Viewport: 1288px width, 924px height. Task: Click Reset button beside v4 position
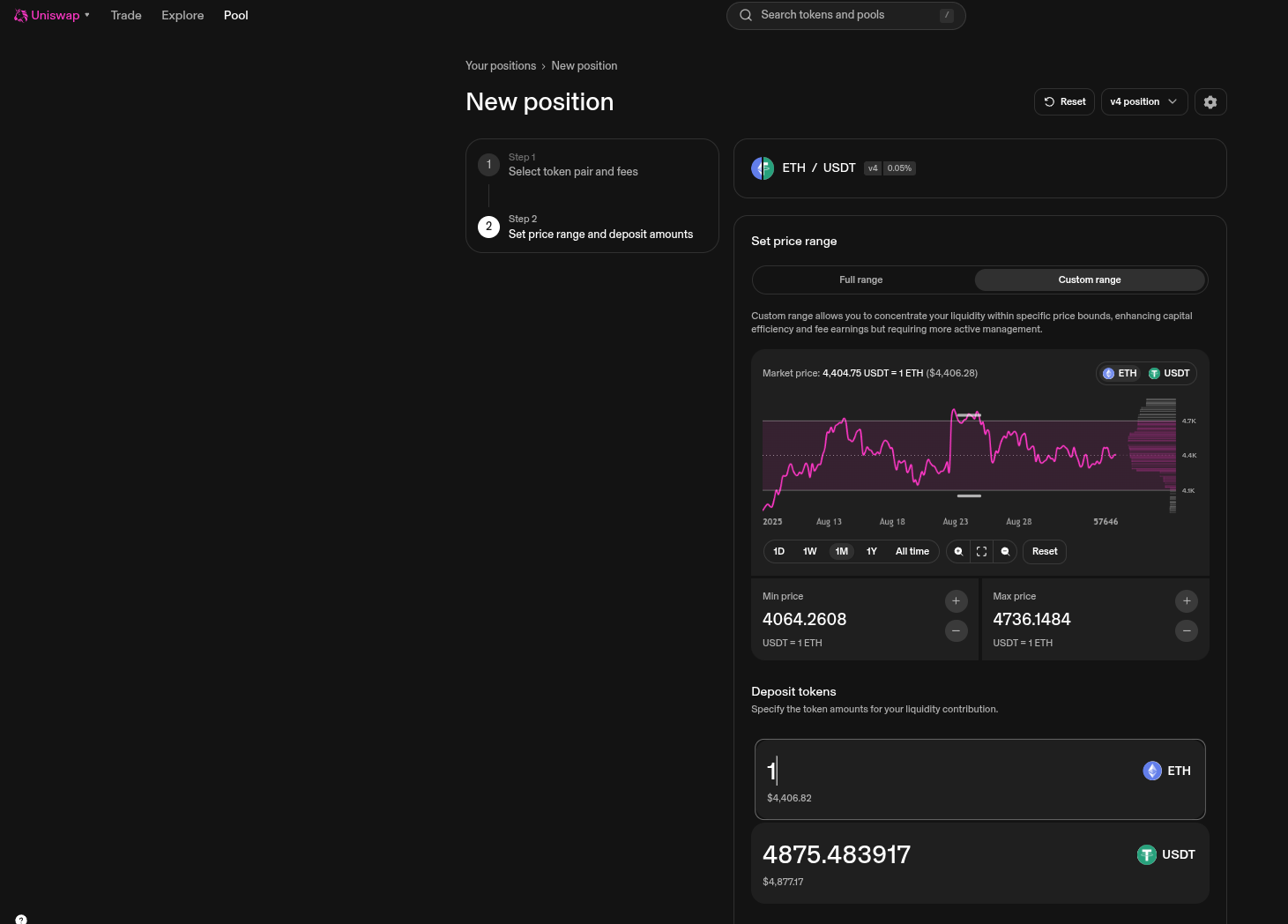1064,102
